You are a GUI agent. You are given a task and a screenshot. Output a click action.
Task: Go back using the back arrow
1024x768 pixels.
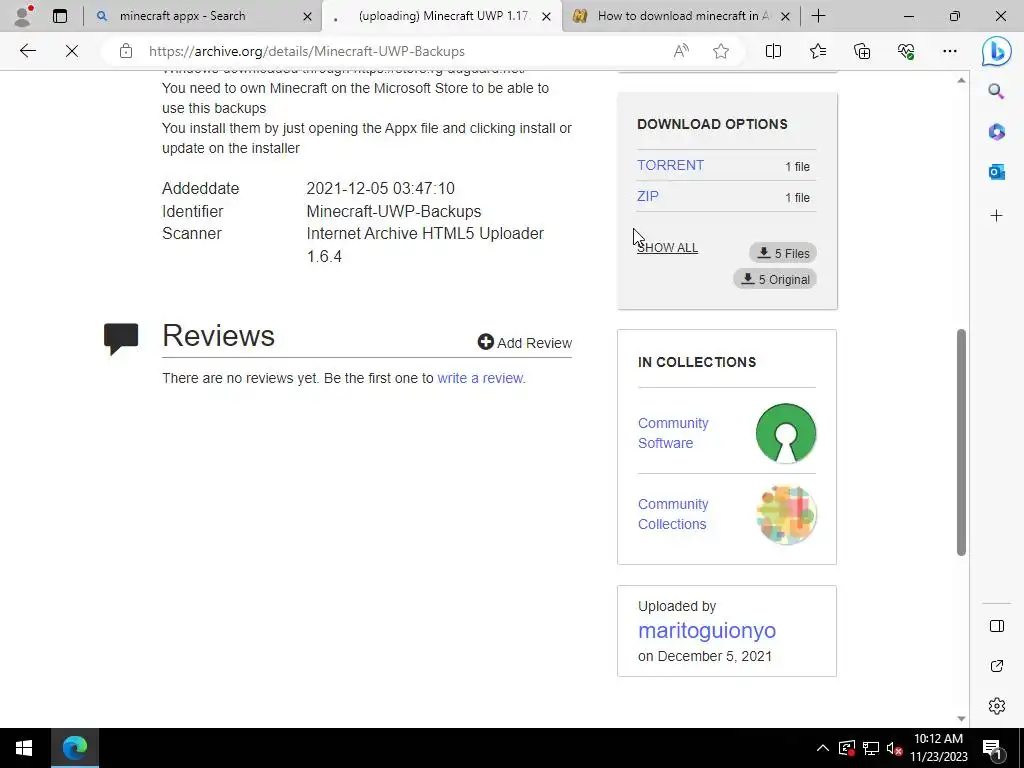[x=27, y=51]
